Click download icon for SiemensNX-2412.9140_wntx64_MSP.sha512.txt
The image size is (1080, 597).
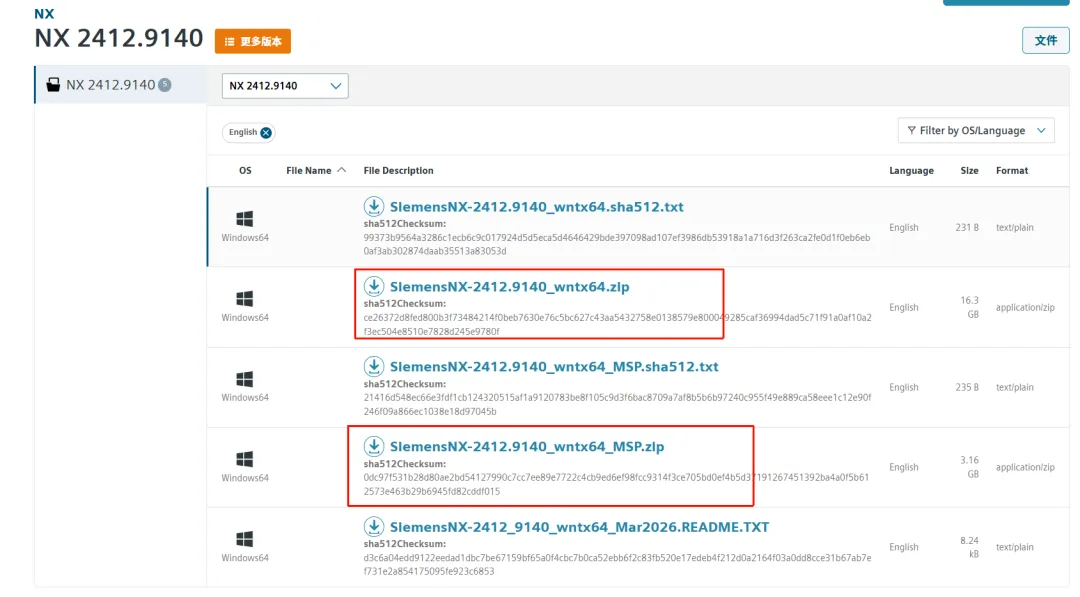pos(374,366)
